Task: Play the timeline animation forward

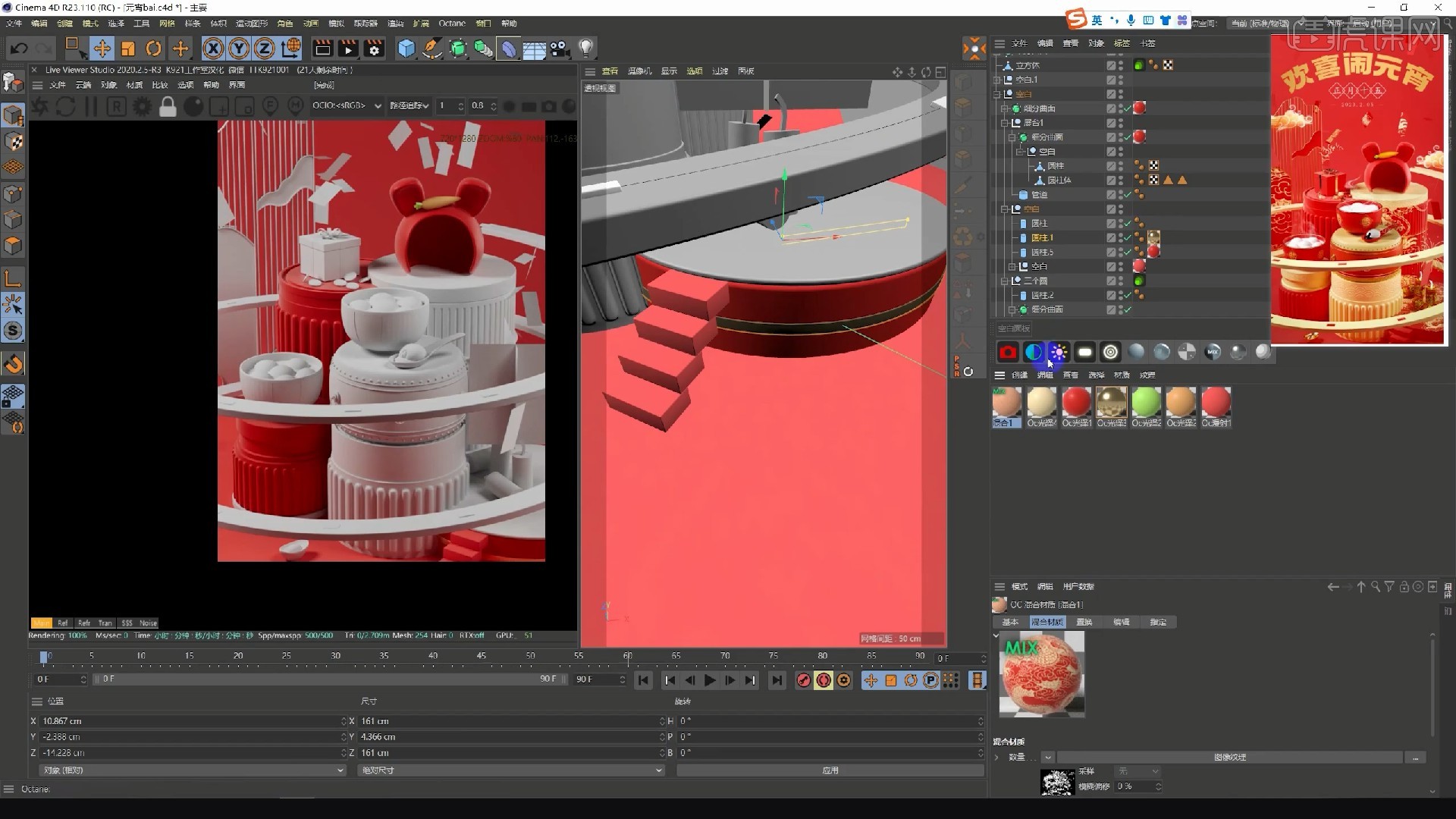Action: point(710,680)
